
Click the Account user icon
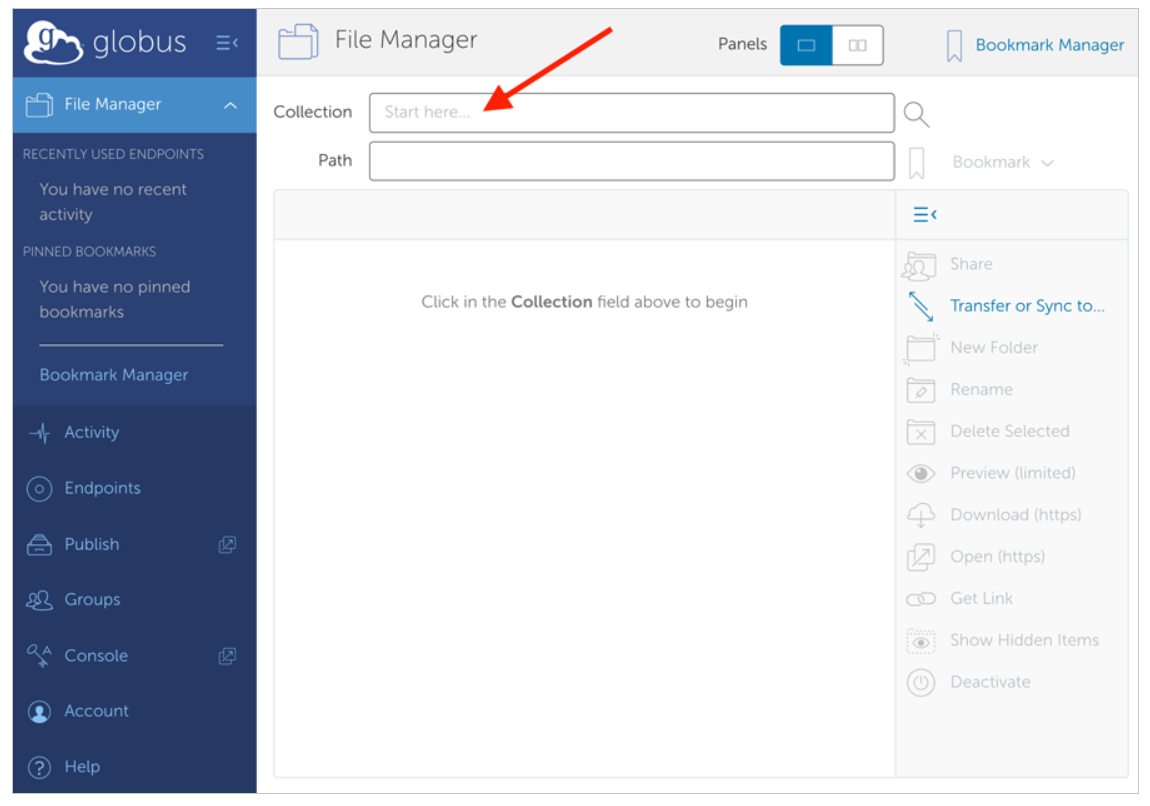(40, 711)
